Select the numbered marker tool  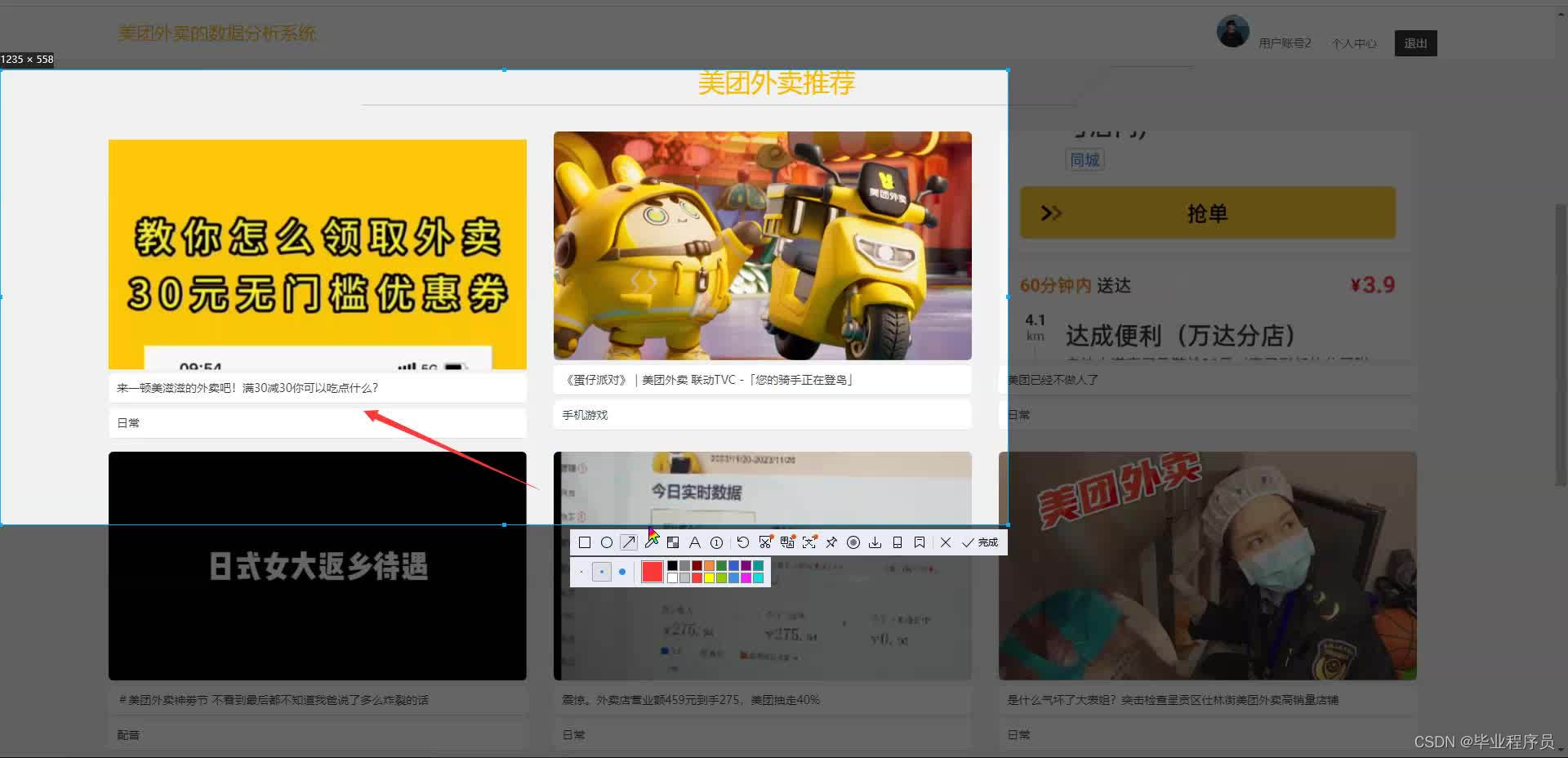(716, 542)
